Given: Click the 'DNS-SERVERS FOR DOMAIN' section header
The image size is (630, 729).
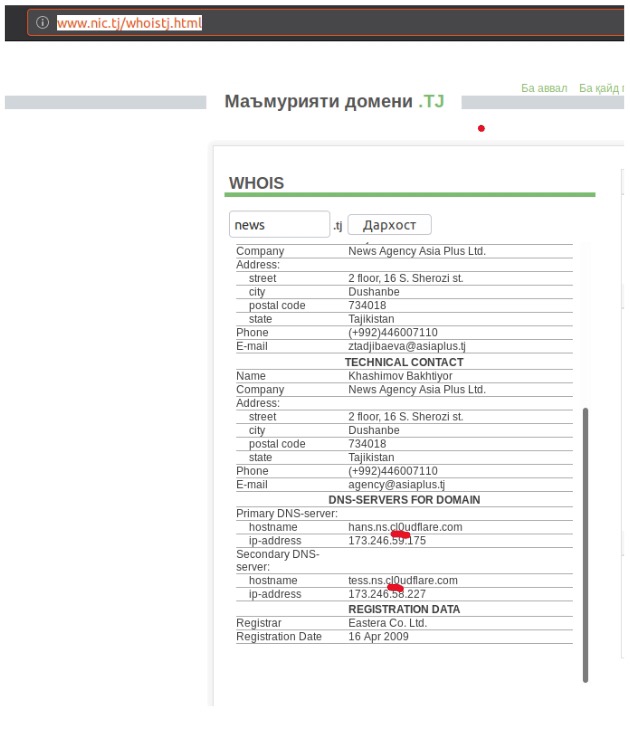Looking at the screenshot, I should [404, 499].
